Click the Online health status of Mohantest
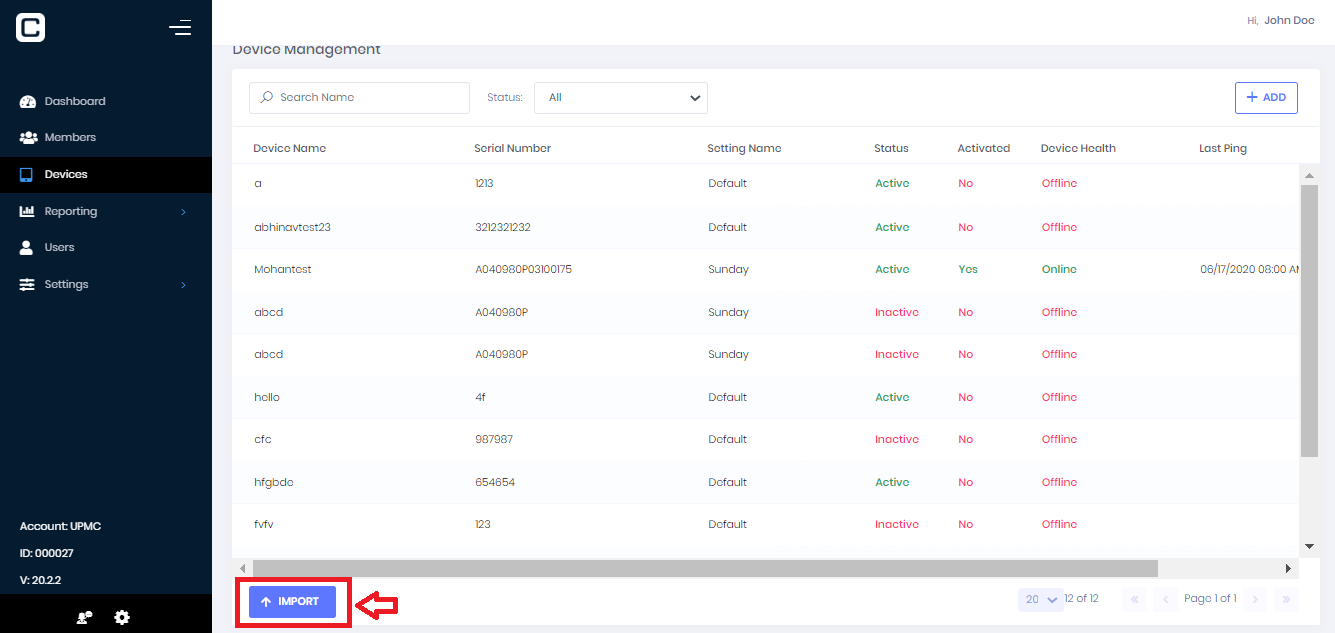Image resolution: width=1335 pixels, height=633 pixels. coord(1059,269)
